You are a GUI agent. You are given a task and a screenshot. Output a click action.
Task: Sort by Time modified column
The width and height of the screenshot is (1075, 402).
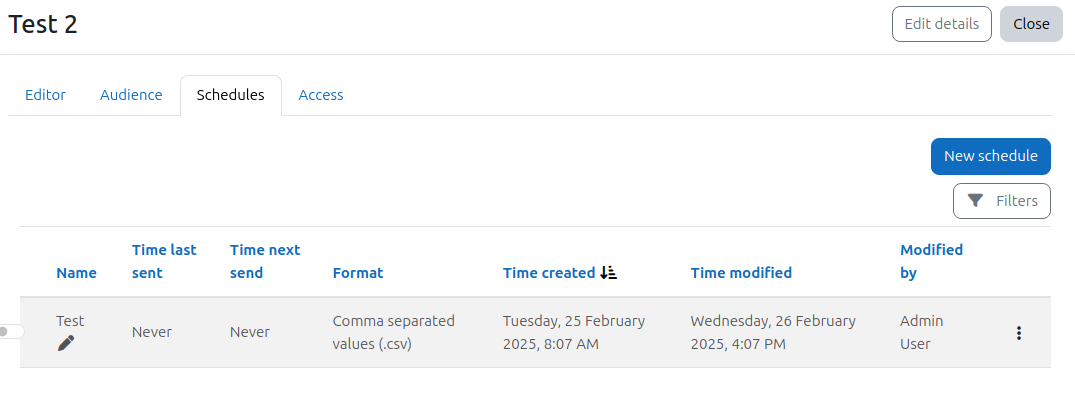pyautogui.click(x=741, y=272)
